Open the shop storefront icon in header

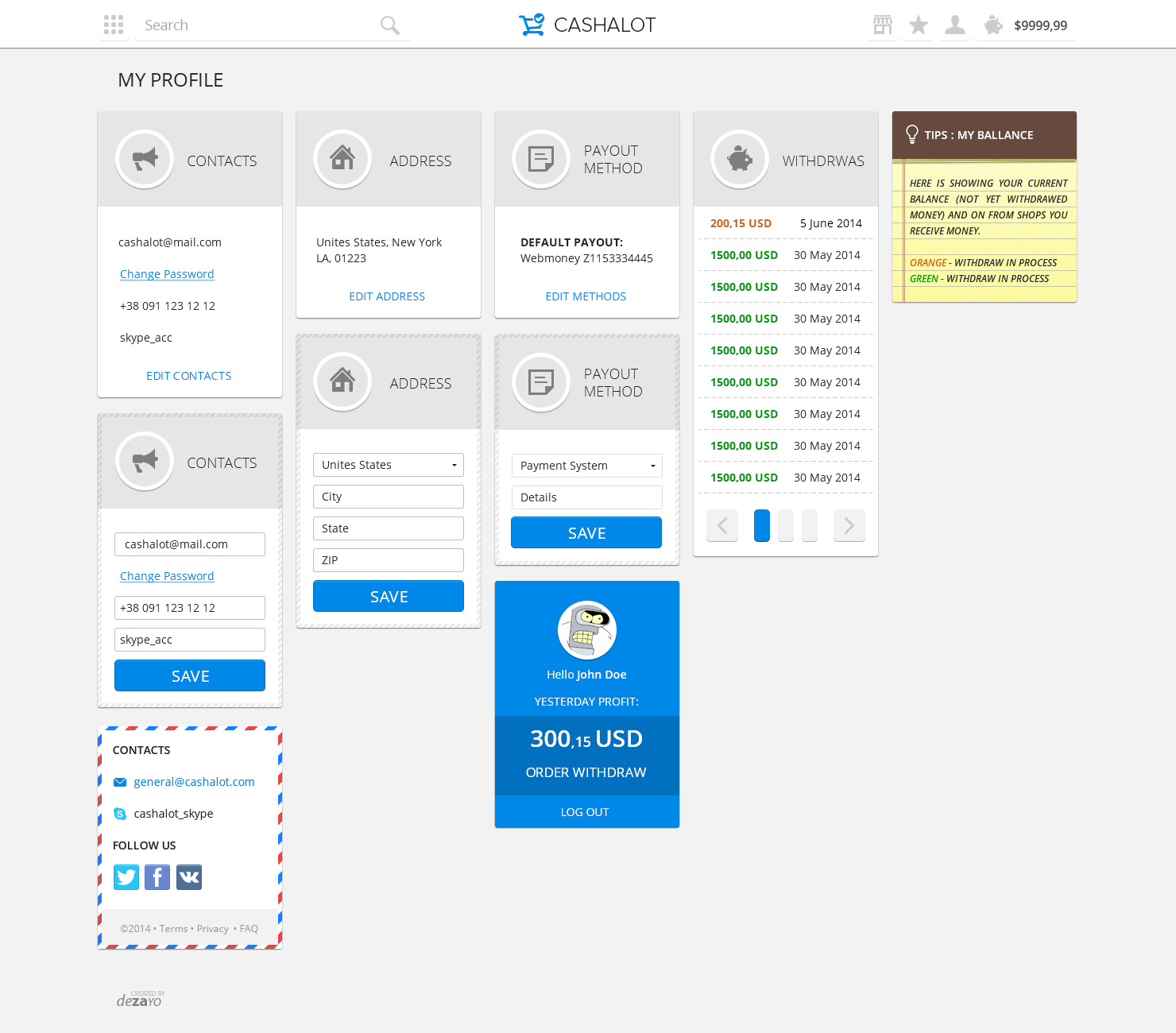[882, 25]
